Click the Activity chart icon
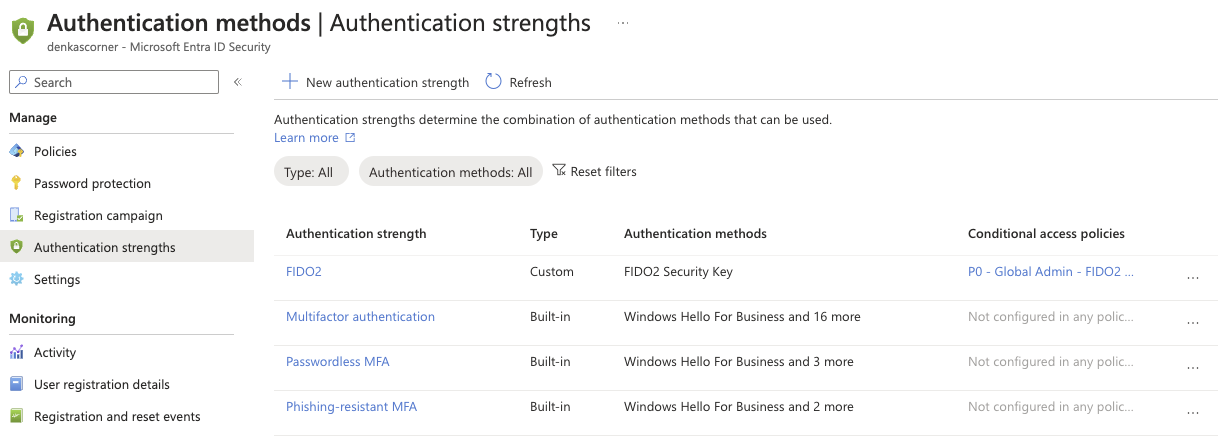Viewport: 1218px width, 438px height. click(x=16, y=352)
